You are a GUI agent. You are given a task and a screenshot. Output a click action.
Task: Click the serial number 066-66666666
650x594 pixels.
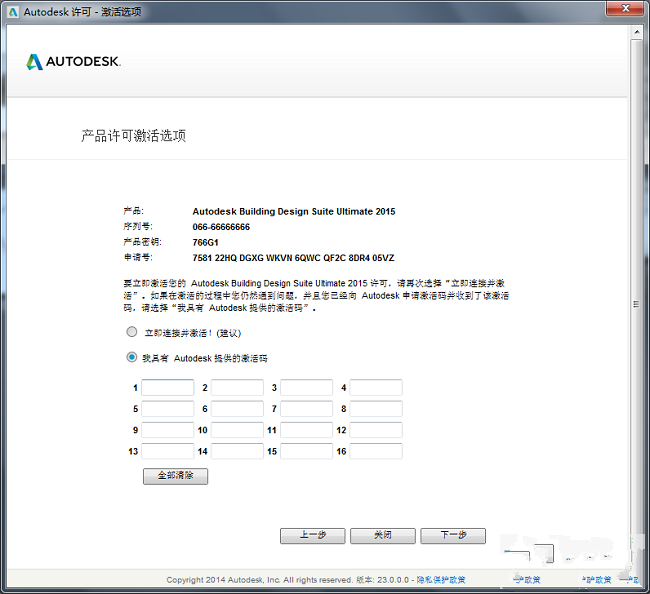[x=221, y=227]
